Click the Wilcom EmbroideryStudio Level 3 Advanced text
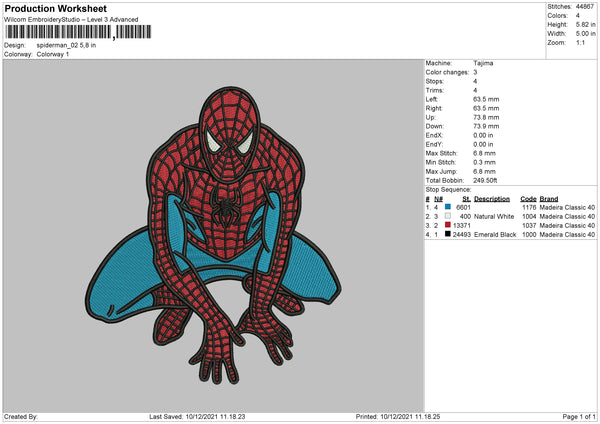The image size is (600, 424). (71, 20)
